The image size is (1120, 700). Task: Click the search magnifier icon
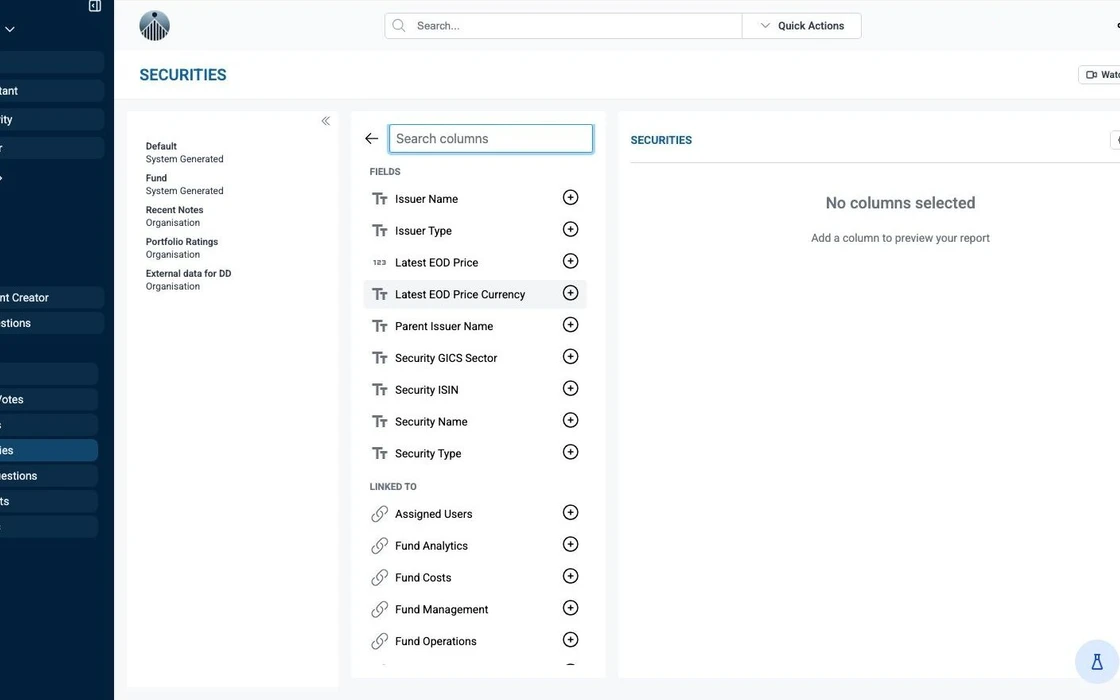click(x=399, y=26)
